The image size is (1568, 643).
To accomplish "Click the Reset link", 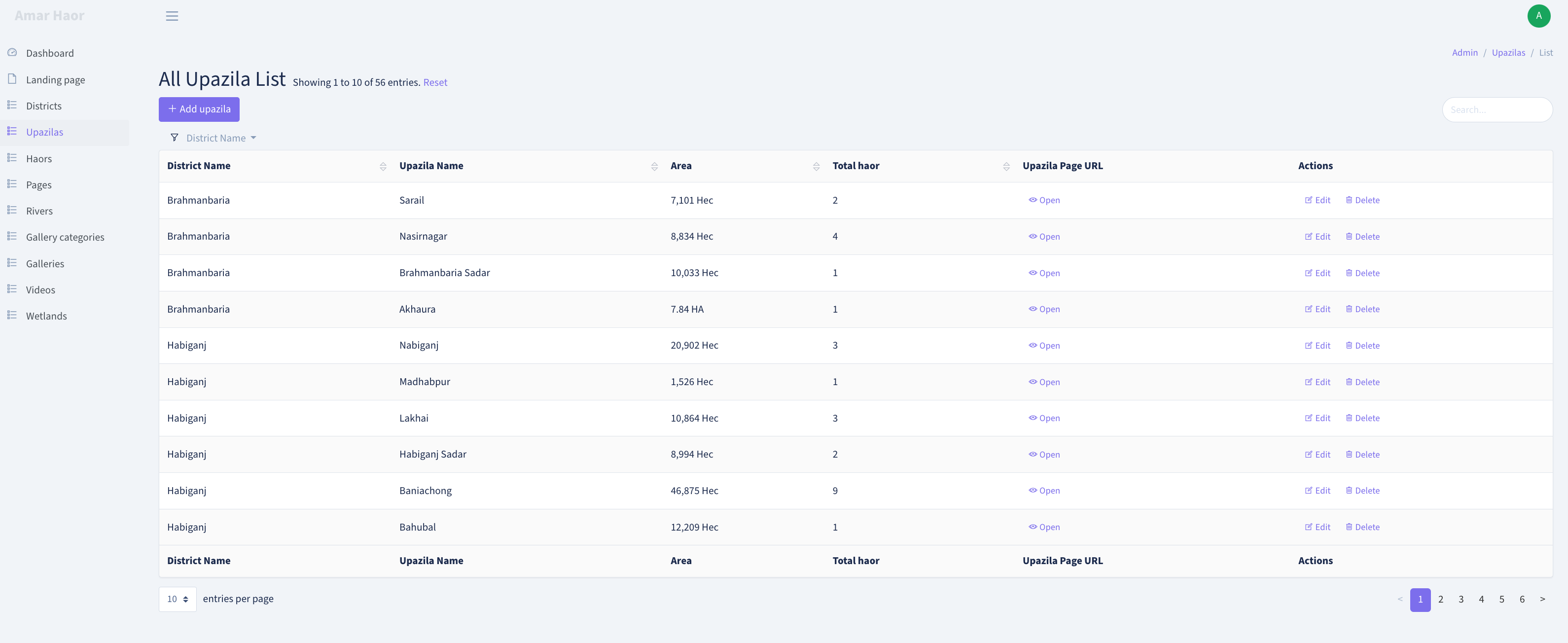I will tap(435, 82).
